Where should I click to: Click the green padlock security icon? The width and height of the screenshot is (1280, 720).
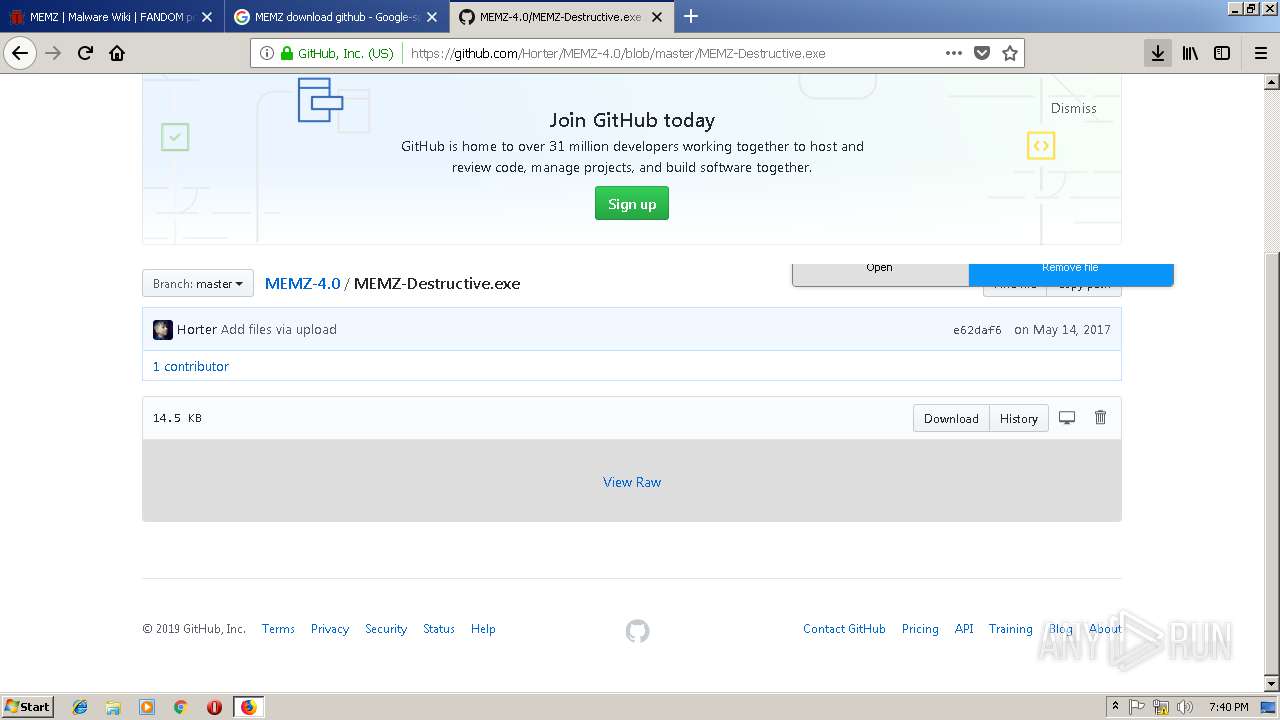pyautogui.click(x=287, y=53)
